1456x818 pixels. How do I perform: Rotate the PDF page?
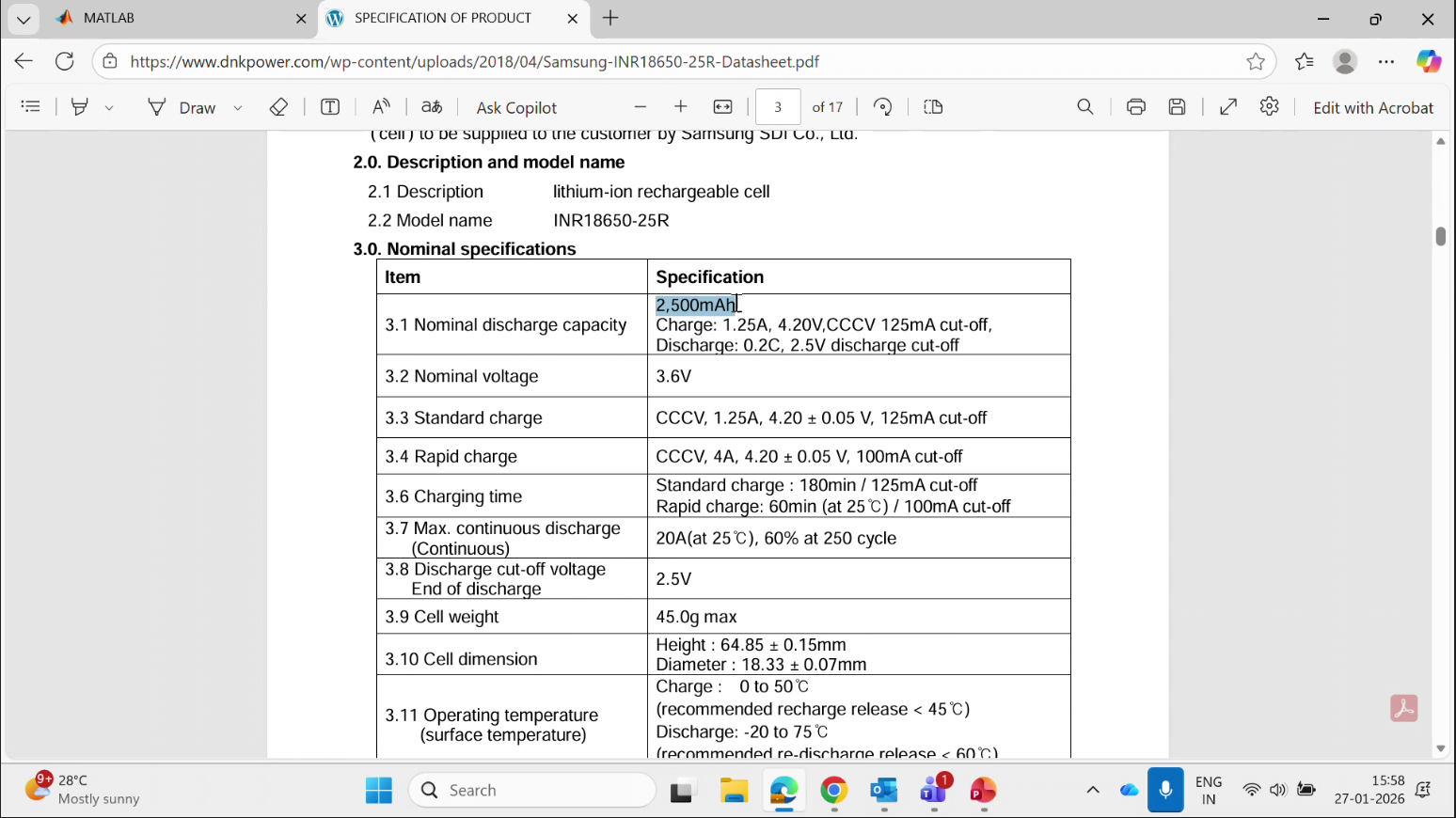(x=882, y=107)
